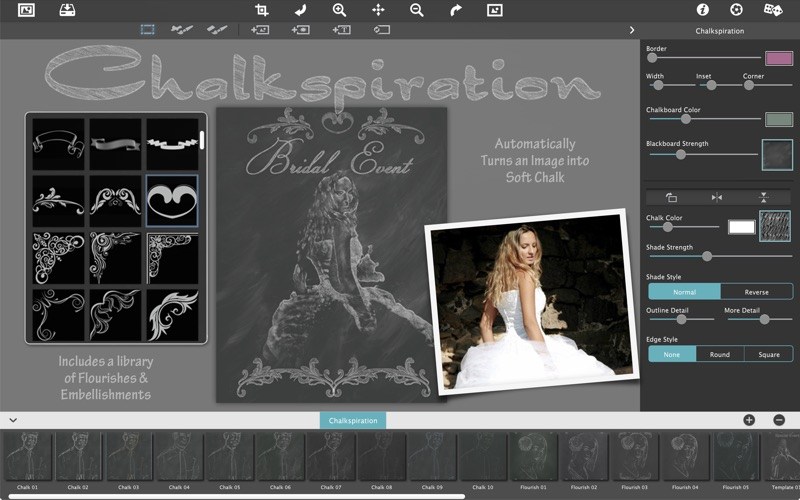Click the flip horizontal icon
Screen dimensions: 800x500
point(717,197)
